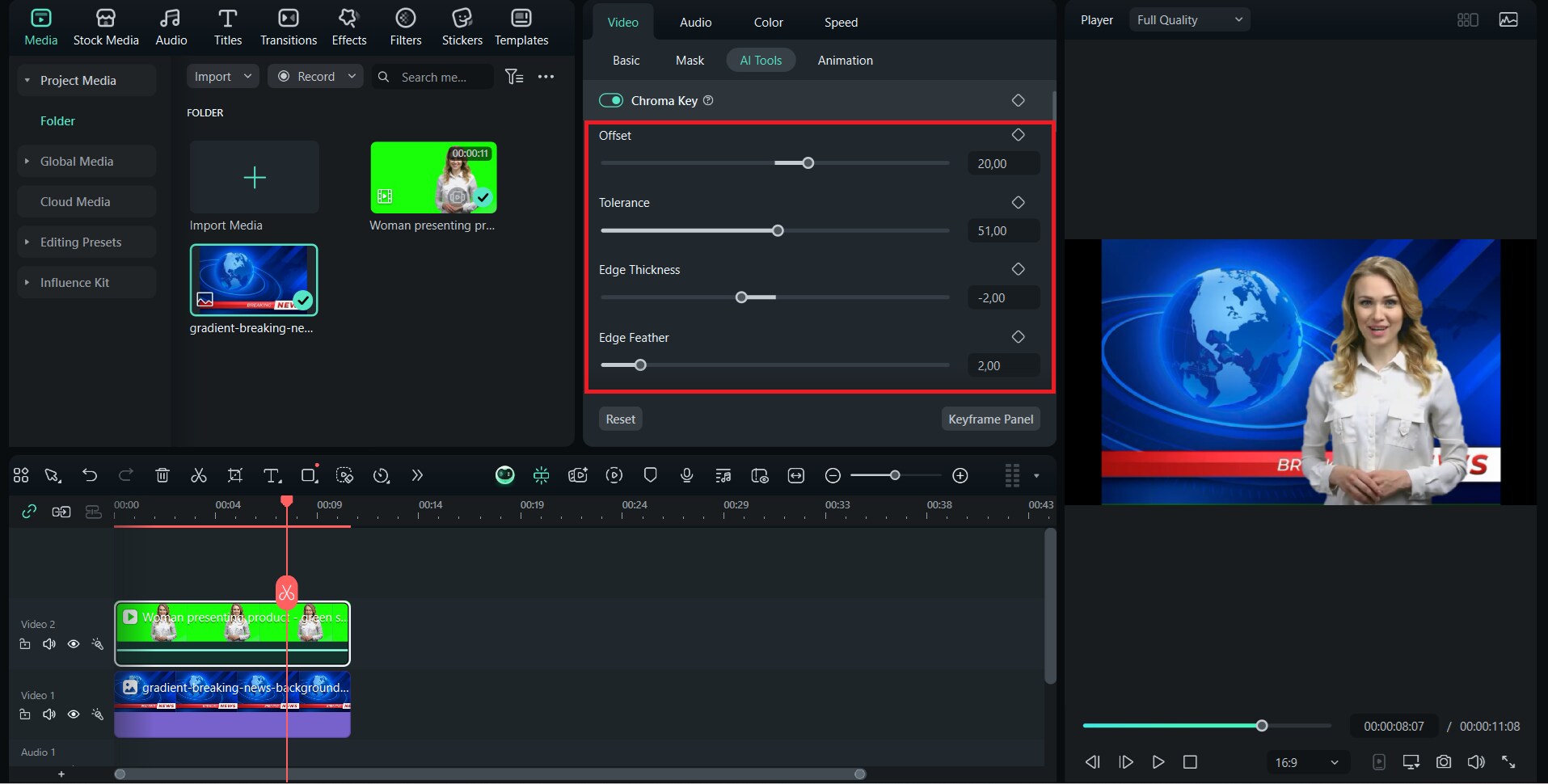Click the marker shield icon
This screenshot has height=784, width=1548.
pyautogui.click(x=651, y=475)
